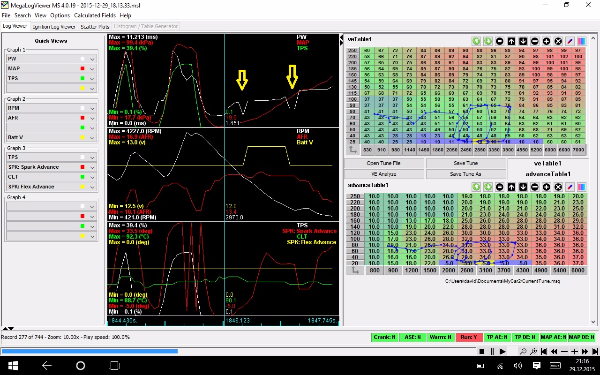This screenshot has width=600, height=375.
Task: Open the Options menu
Action: pos(60,15)
